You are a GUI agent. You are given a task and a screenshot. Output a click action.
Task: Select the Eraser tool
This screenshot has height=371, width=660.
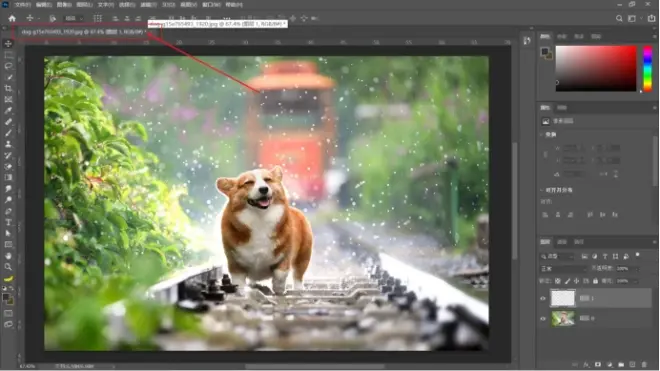tap(8, 166)
